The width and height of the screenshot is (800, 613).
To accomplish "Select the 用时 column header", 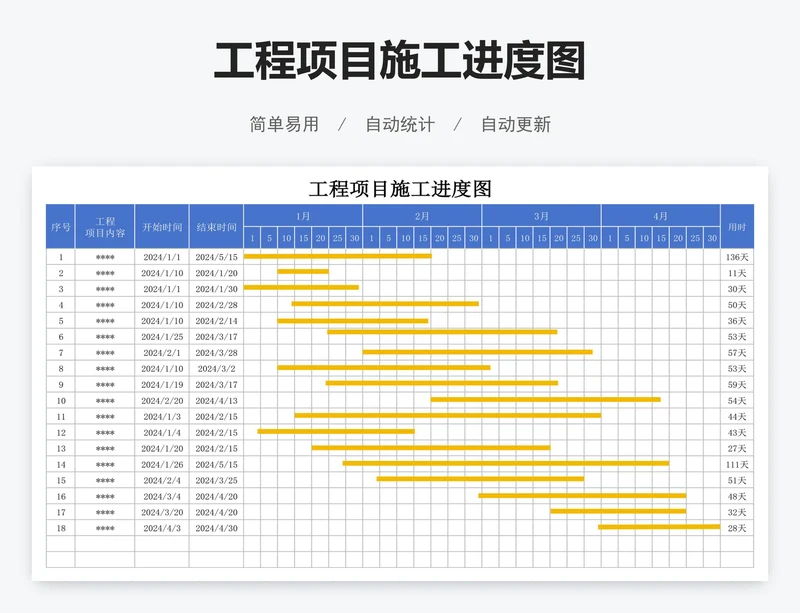I will click(737, 227).
